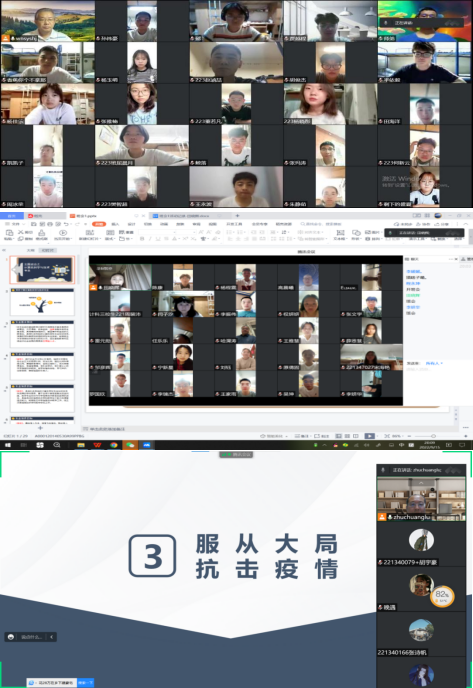Open a new tab with the plus button

pos(237,216)
